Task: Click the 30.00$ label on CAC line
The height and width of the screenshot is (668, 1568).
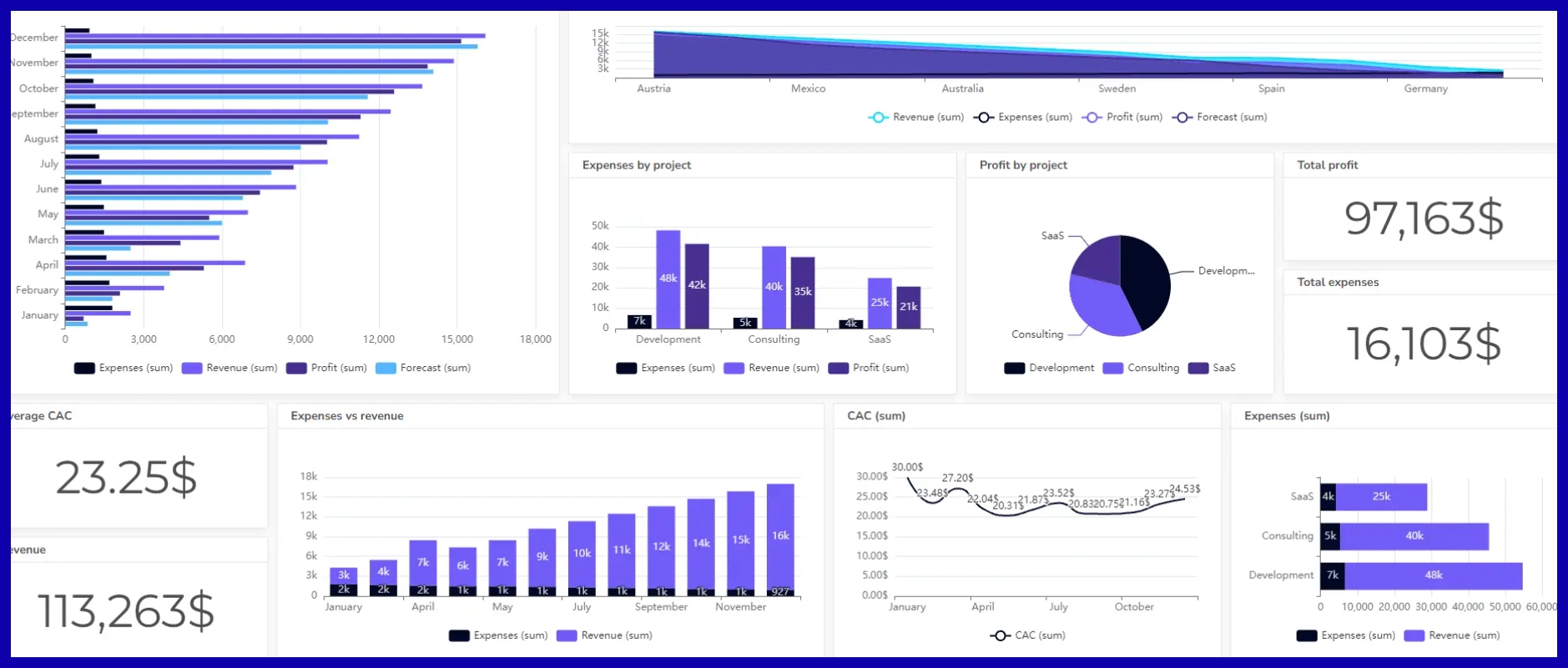Action: pos(907,467)
